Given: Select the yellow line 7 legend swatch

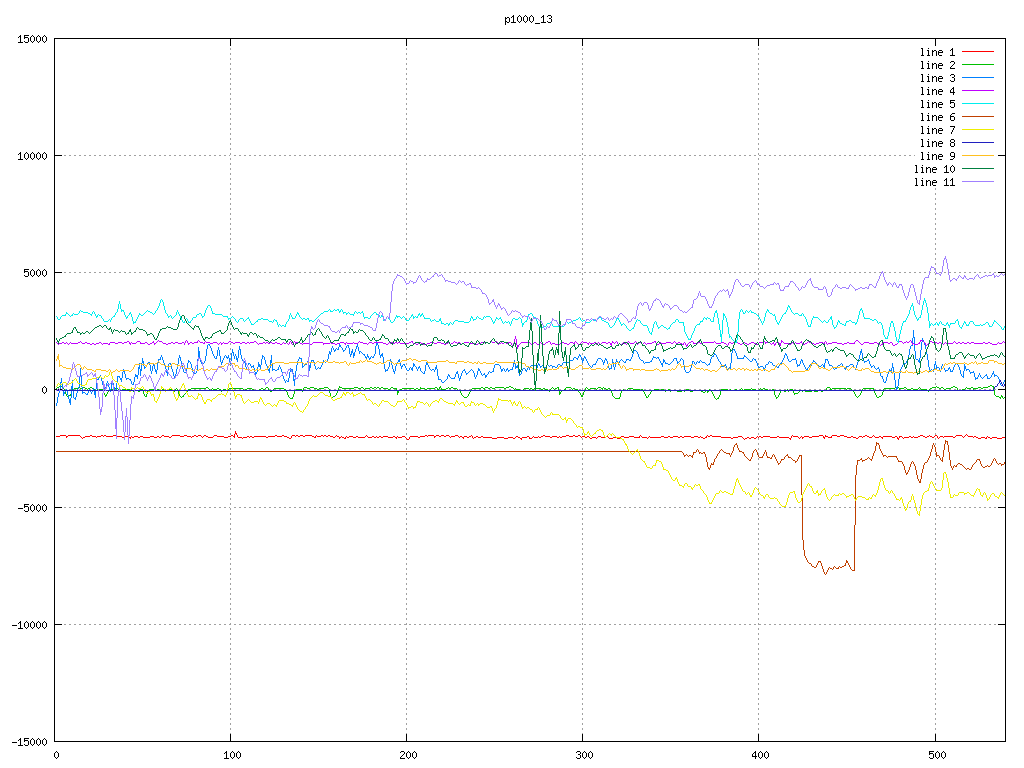Looking at the screenshot, I should pos(978,130).
